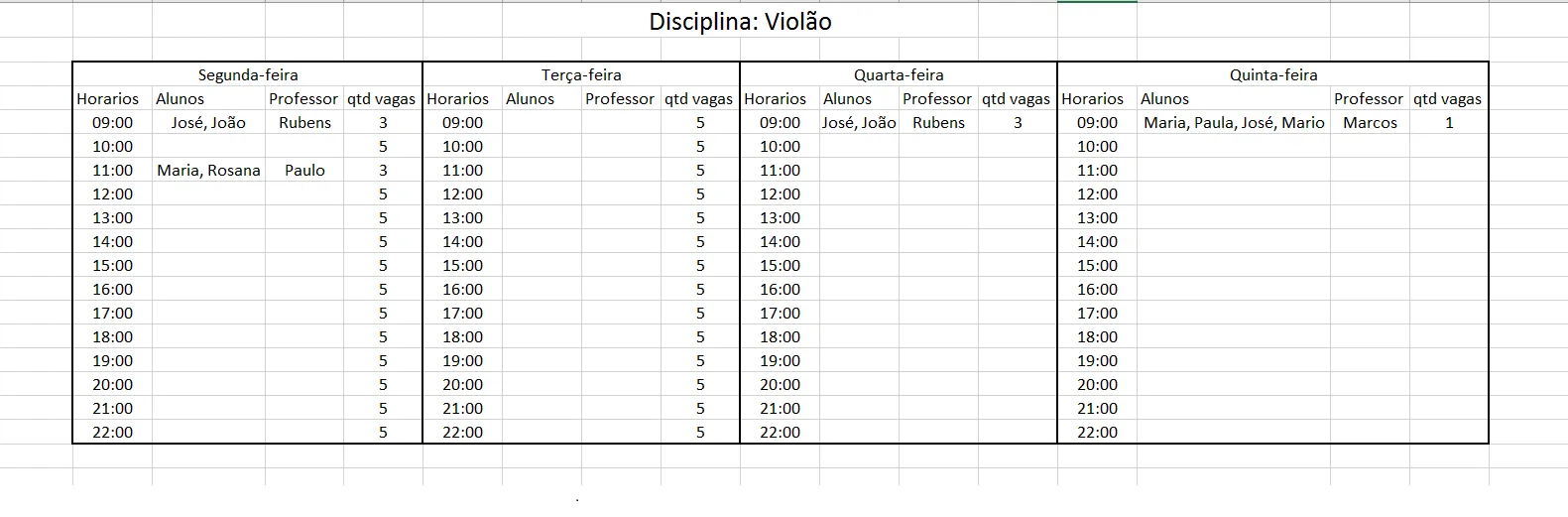Select the Terça-feira header cell

click(x=581, y=74)
